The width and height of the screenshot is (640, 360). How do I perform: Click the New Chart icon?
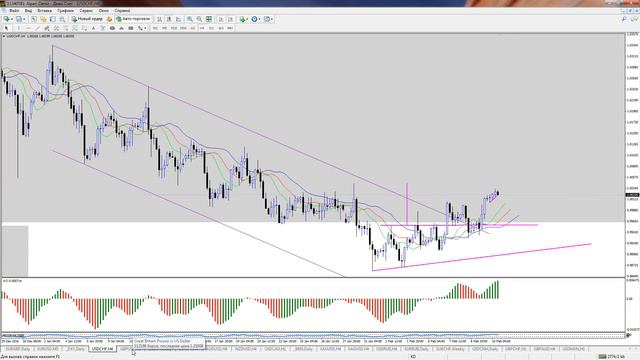tap(6, 19)
